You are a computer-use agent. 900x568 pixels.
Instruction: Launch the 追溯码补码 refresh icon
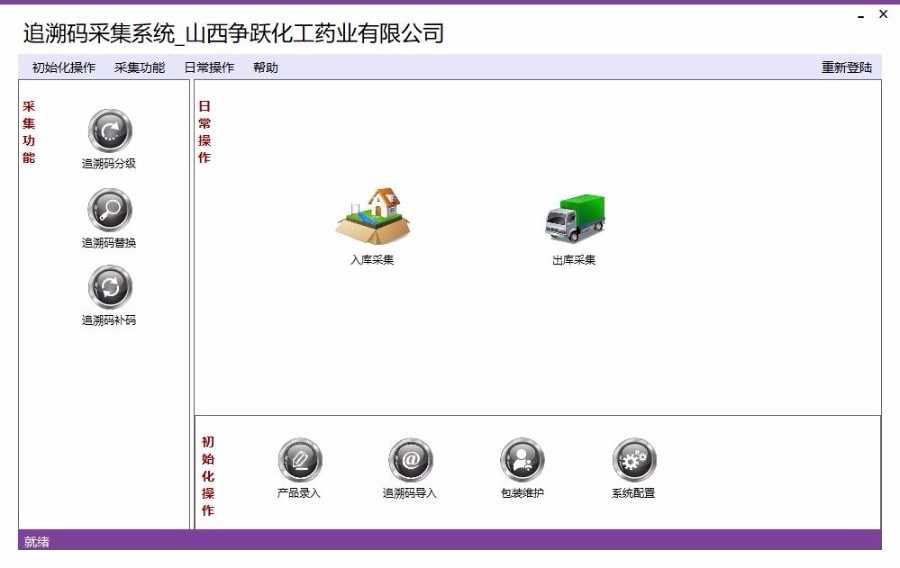(110, 287)
